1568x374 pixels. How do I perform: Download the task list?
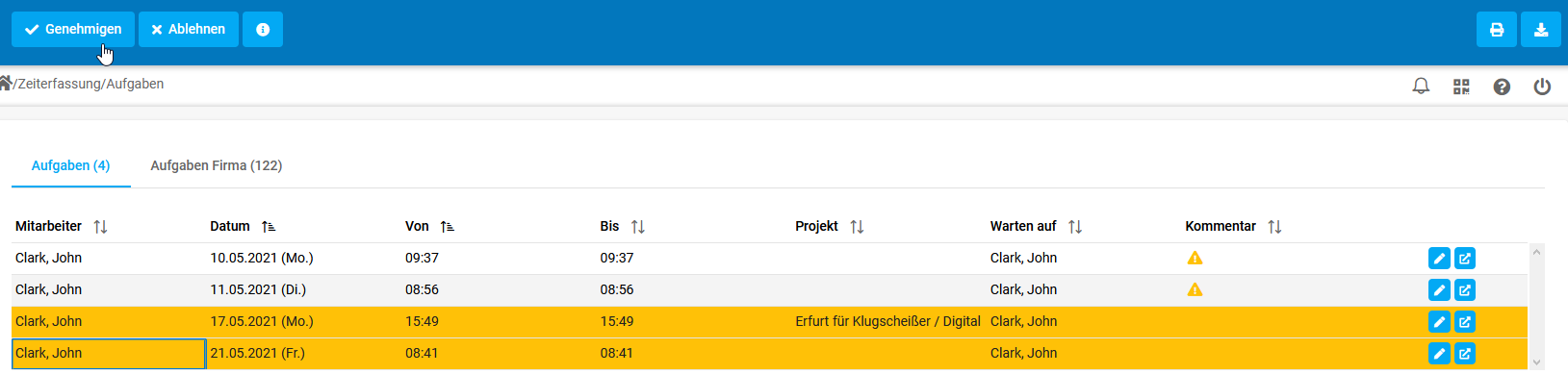coord(1541,29)
